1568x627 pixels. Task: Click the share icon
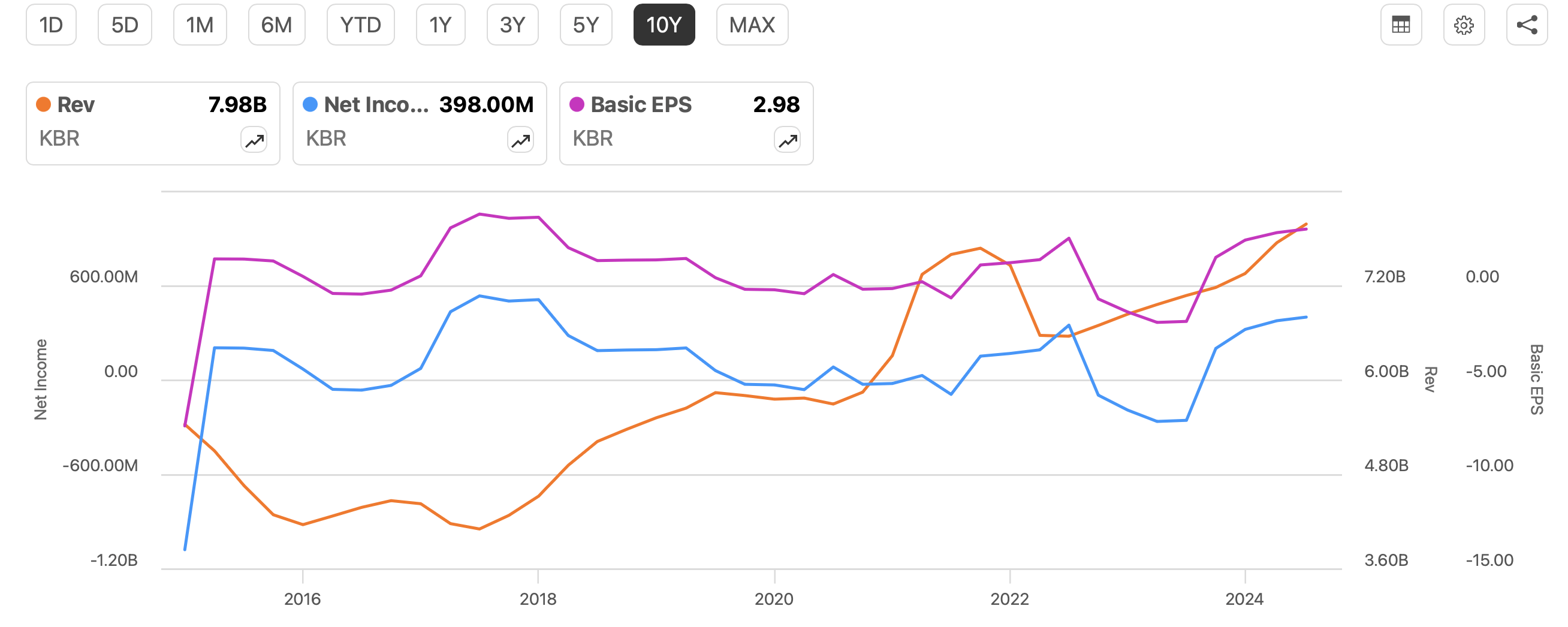[x=1527, y=25]
